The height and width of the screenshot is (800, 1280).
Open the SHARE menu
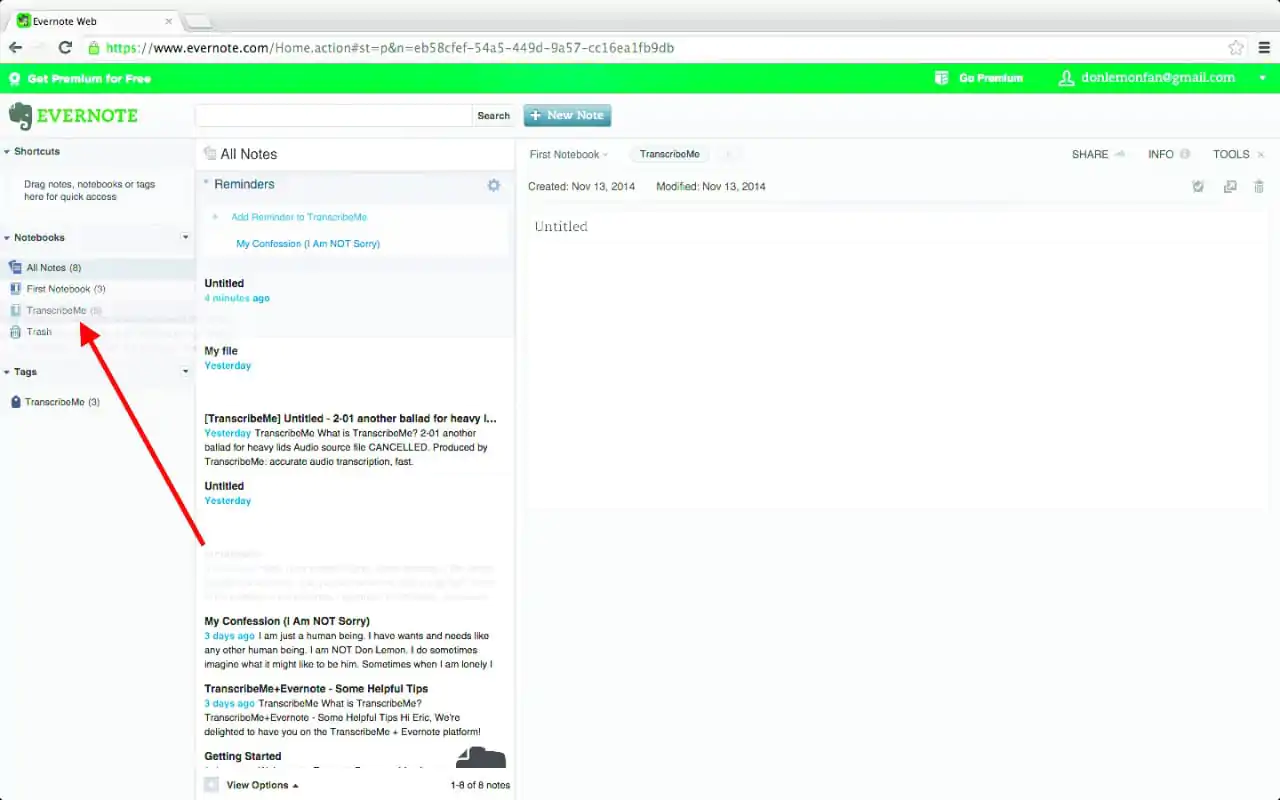tap(1098, 154)
